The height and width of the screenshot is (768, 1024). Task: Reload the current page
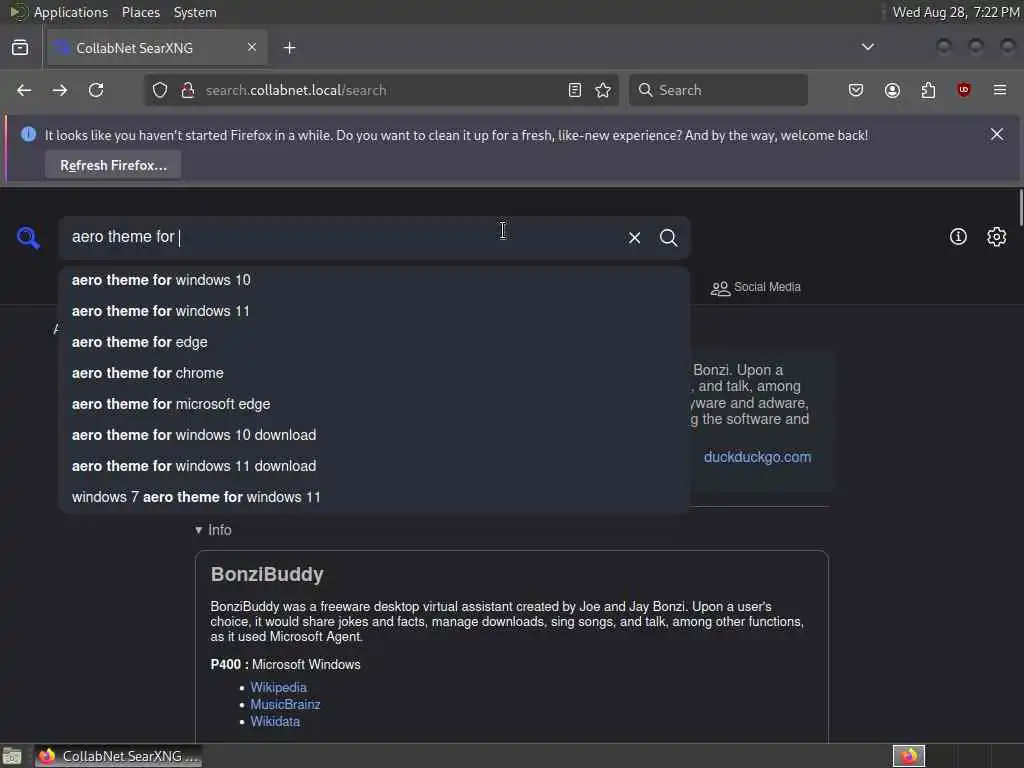click(x=96, y=90)
